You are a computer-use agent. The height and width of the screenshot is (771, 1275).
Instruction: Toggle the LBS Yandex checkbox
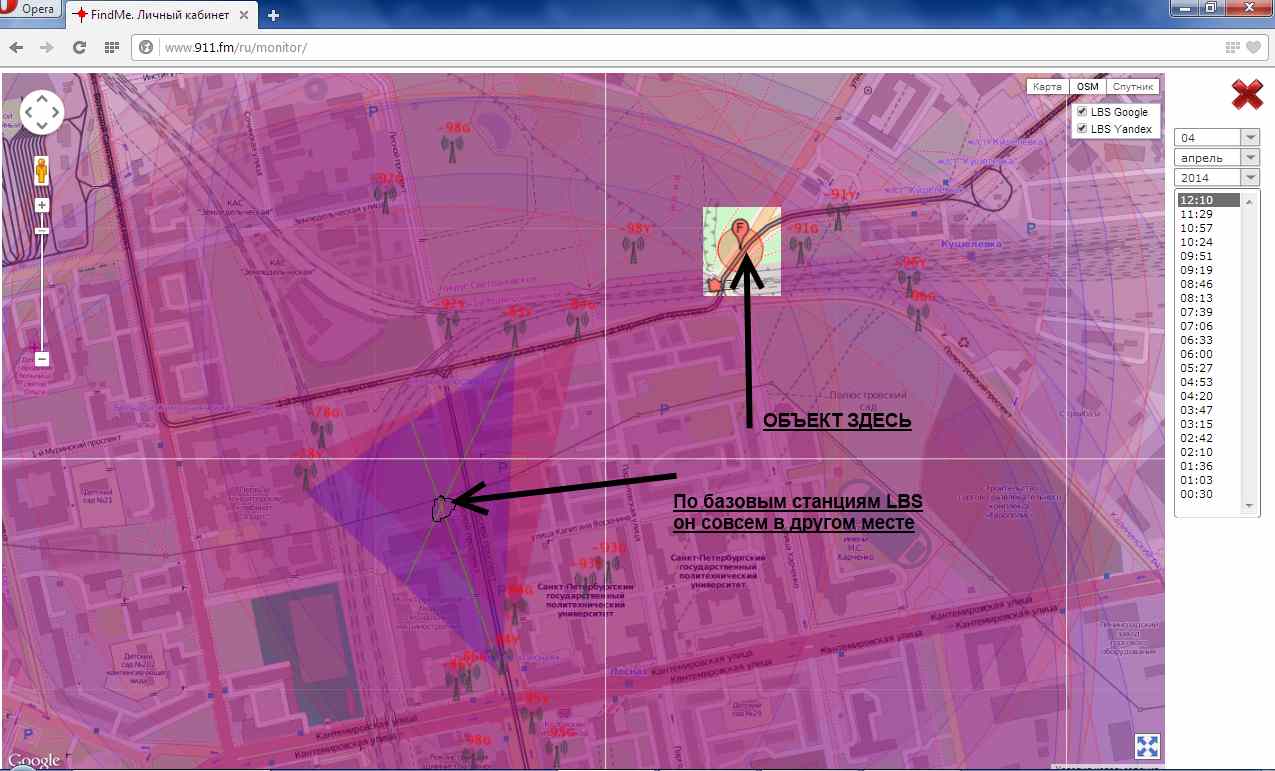[1081, 129]
